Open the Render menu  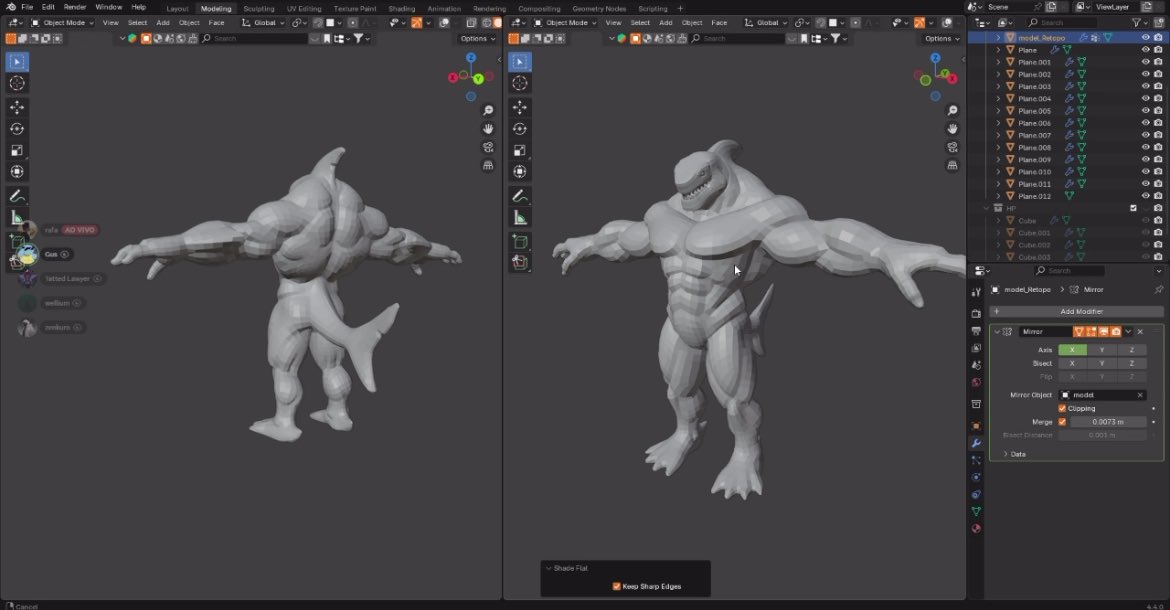tap(75, 7)
